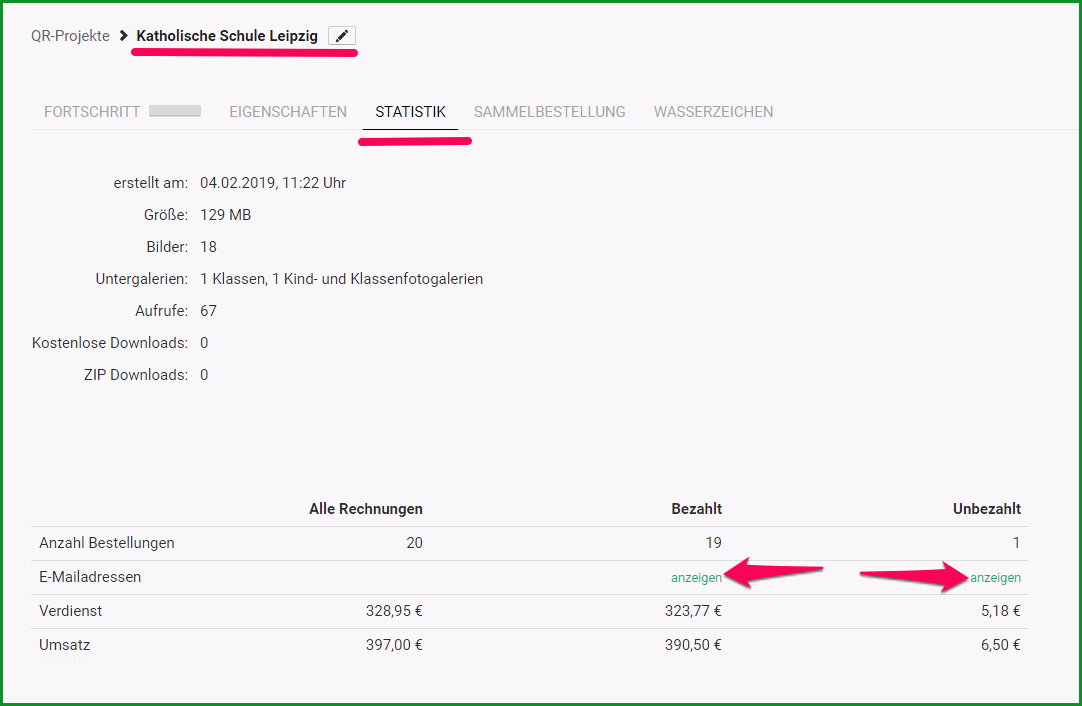The image size is (1082, 706).
Task: Click unpaid Umsatz 6,50 €
Action: click(x=1001, y=645)
